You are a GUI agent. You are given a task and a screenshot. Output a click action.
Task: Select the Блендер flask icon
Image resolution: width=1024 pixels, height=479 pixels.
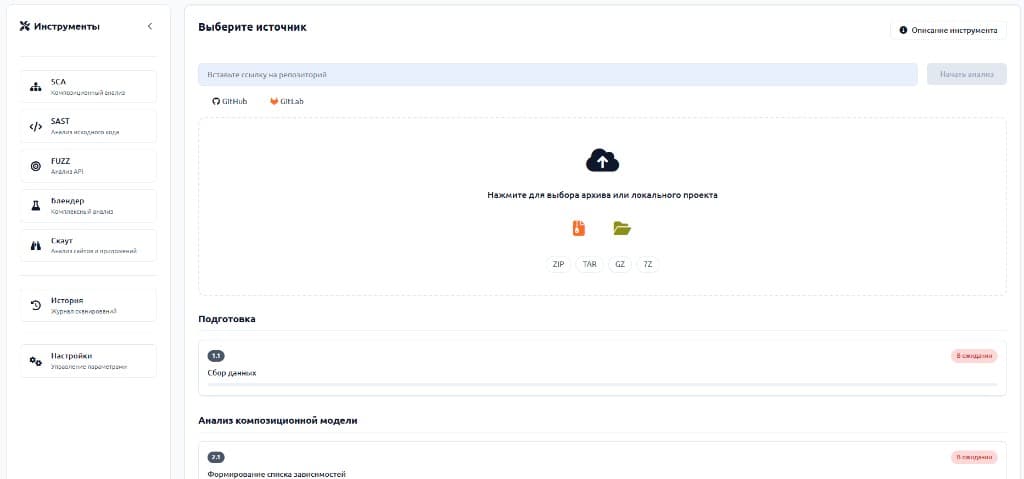pos(36,206)
